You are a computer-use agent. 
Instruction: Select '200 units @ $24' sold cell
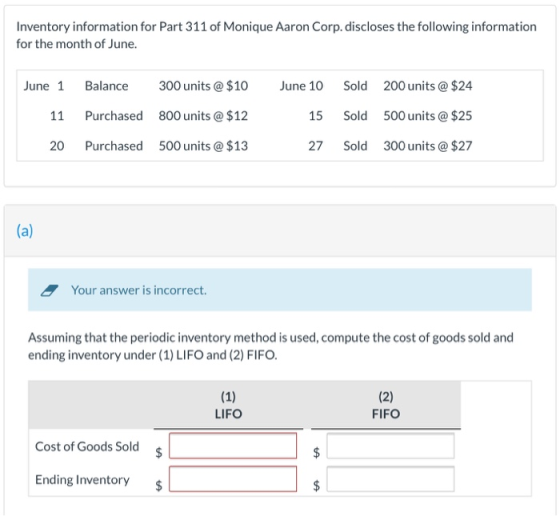point(428,86)
